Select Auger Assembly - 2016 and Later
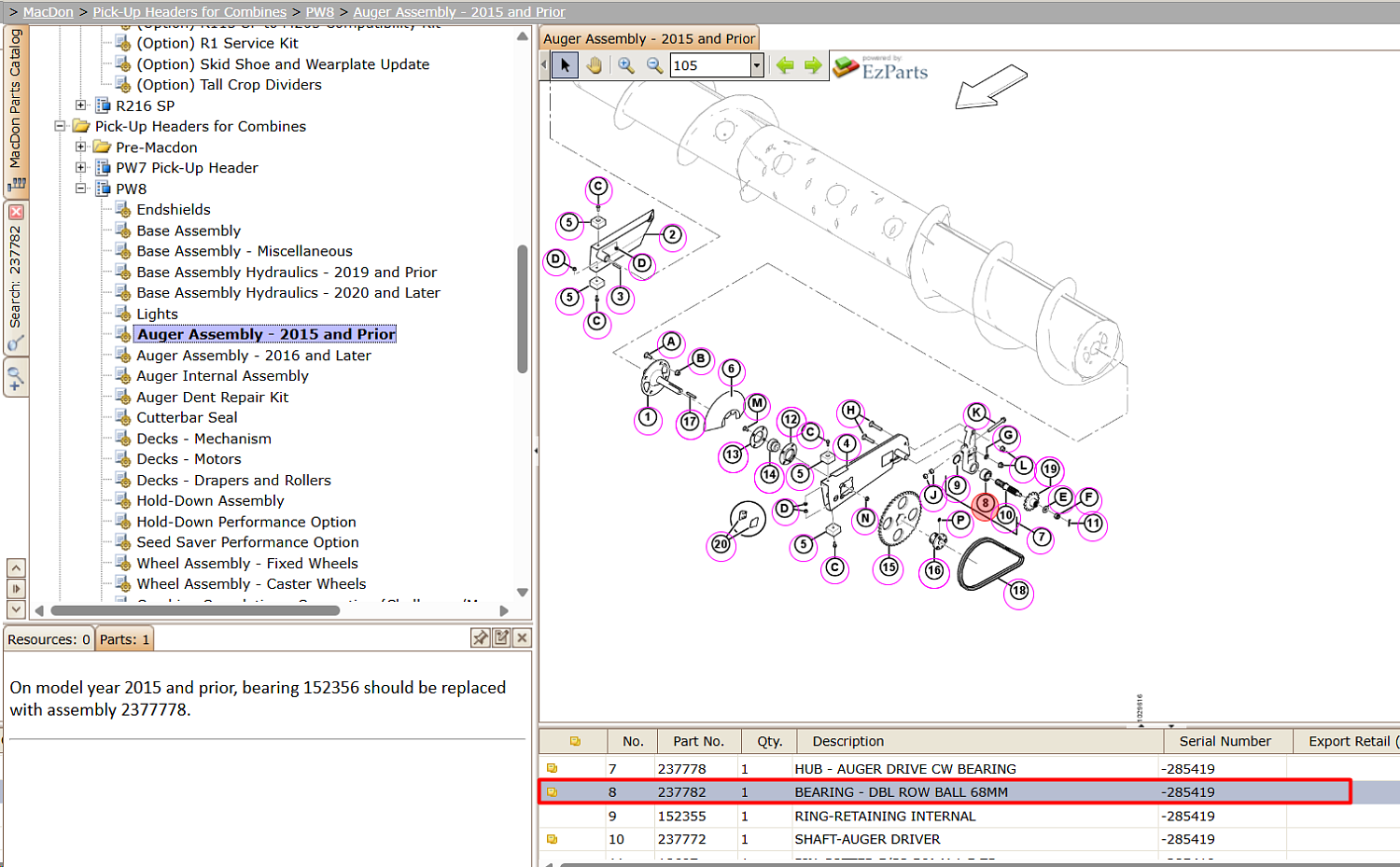The image size is (1400, 867). click(x=254, y=356)
